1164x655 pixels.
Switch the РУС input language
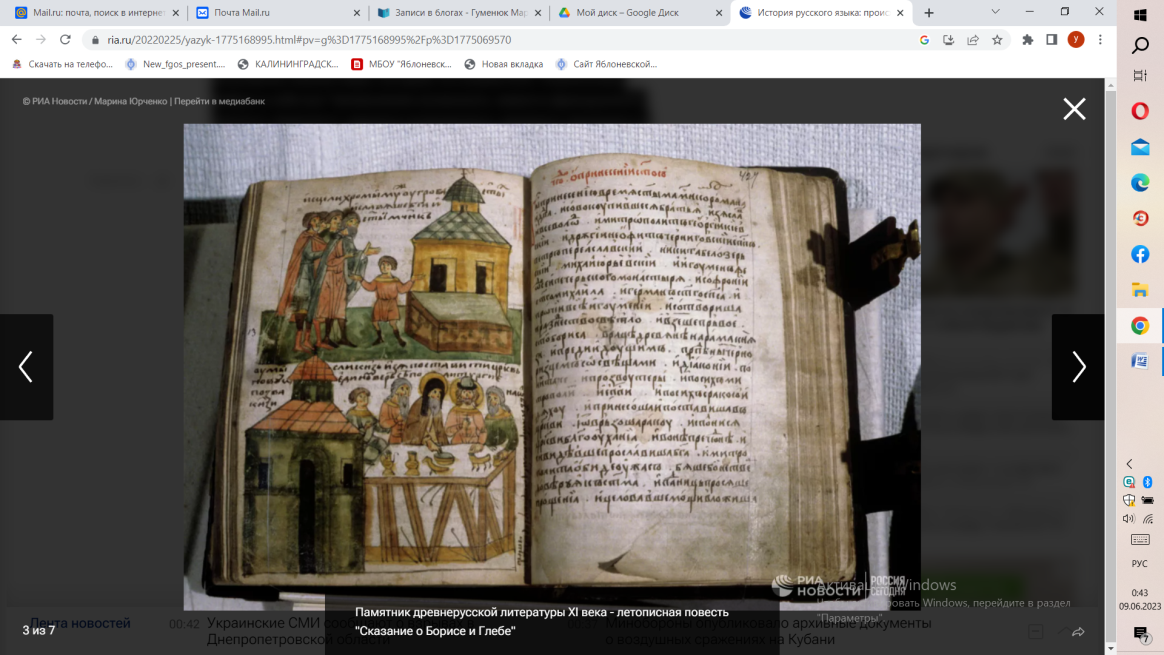click(x=1140, y=564)
